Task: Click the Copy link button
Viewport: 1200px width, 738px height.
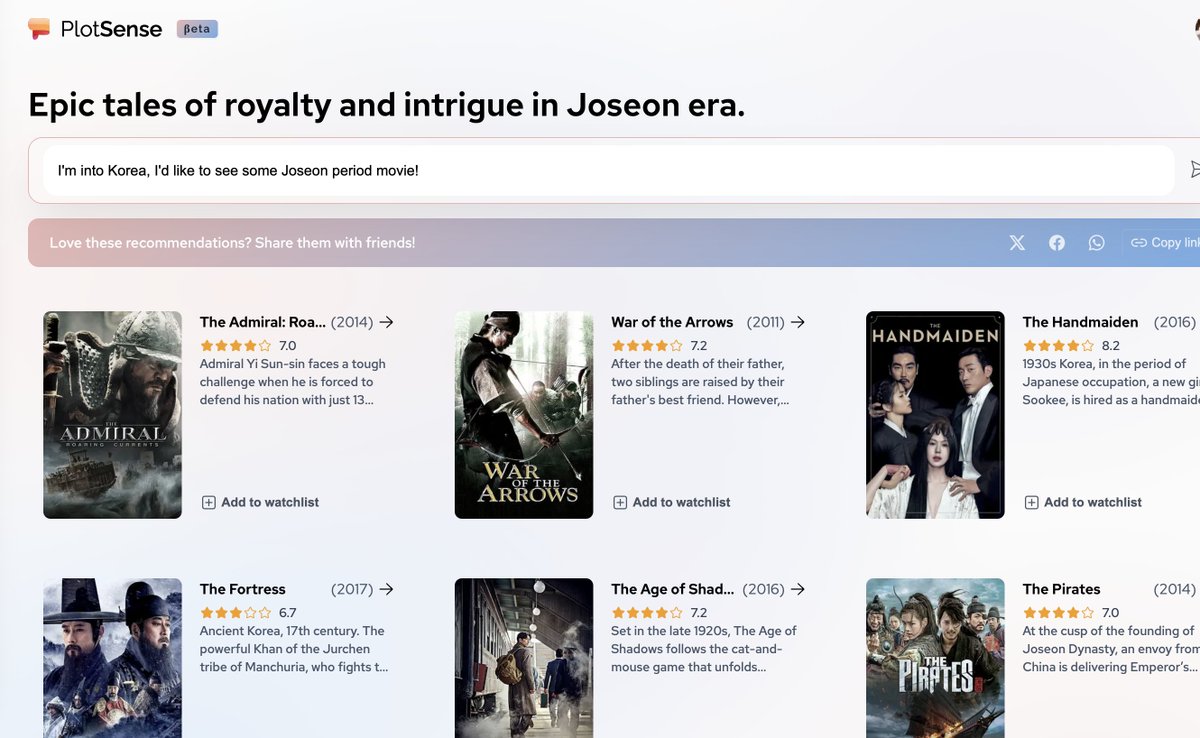Action: point(1163,243)
